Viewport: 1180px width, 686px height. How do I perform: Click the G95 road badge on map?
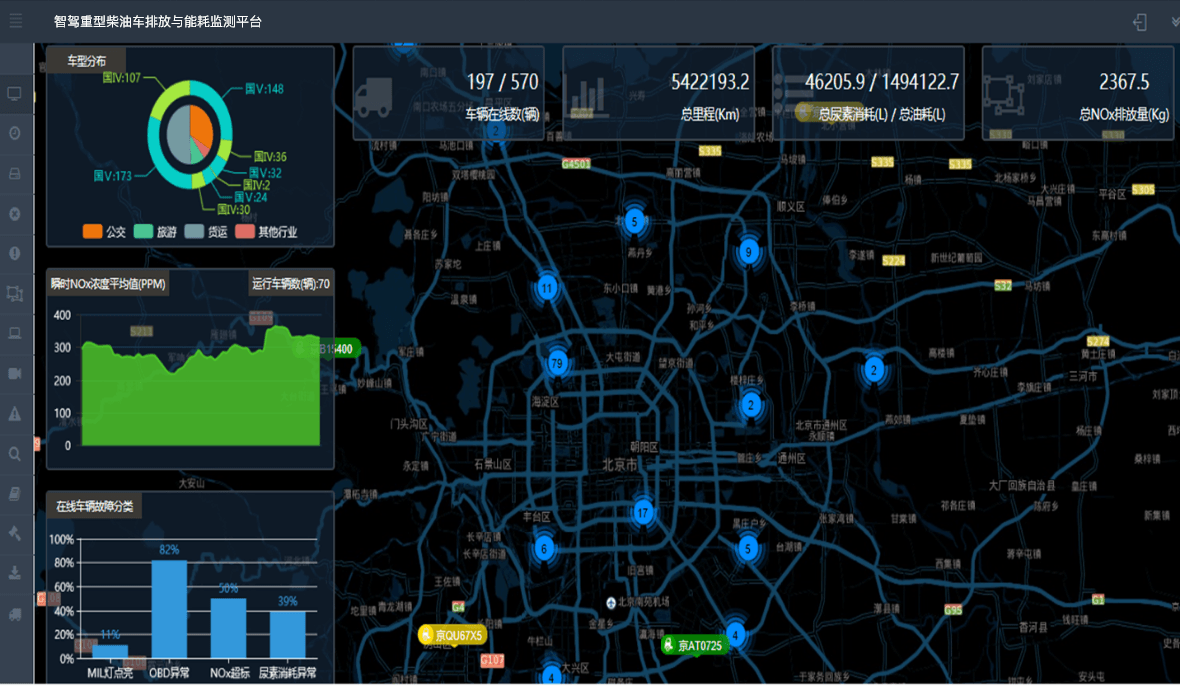tap(953, 610)
